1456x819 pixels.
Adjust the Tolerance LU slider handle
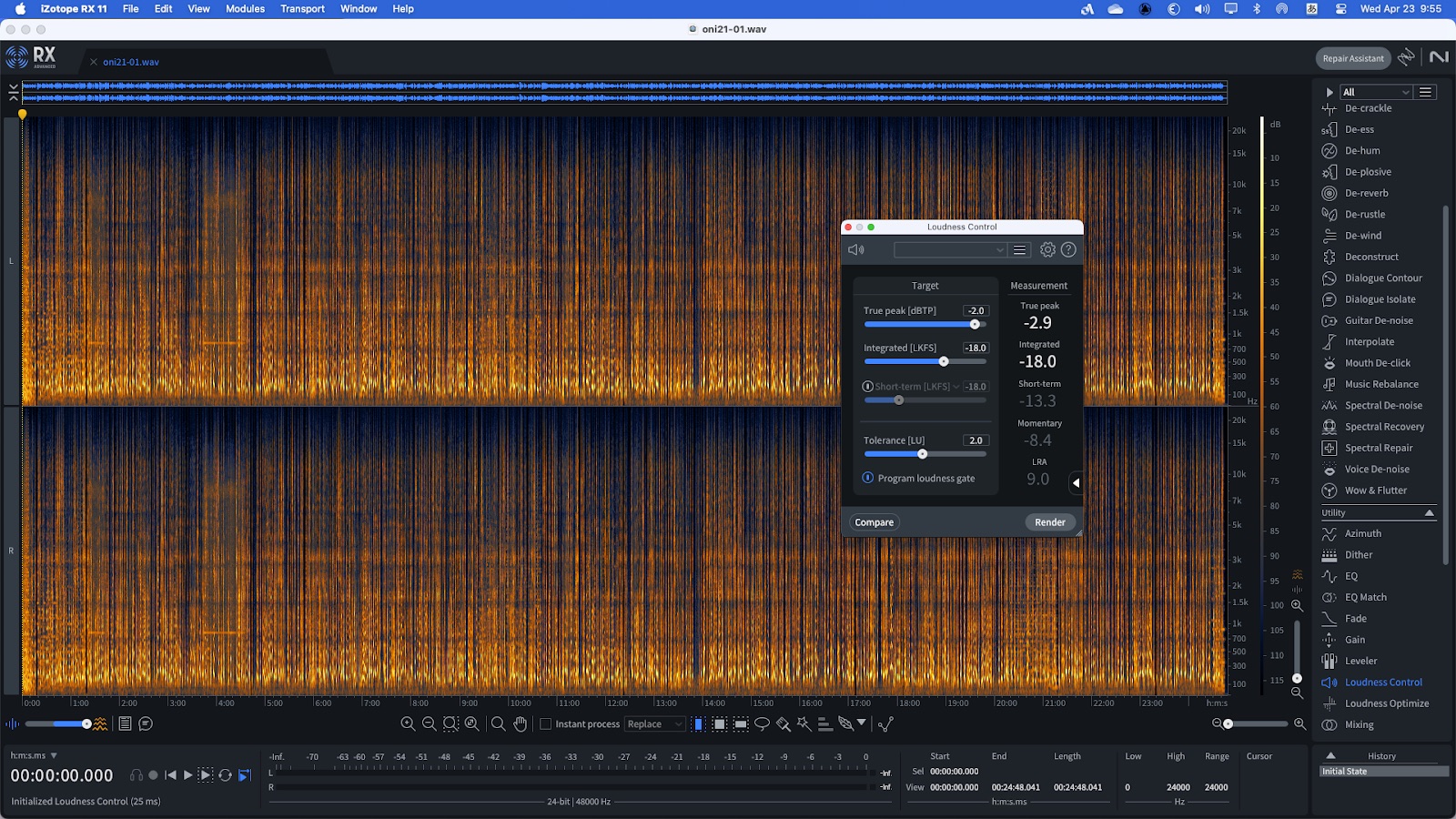[x=922, y=454]
